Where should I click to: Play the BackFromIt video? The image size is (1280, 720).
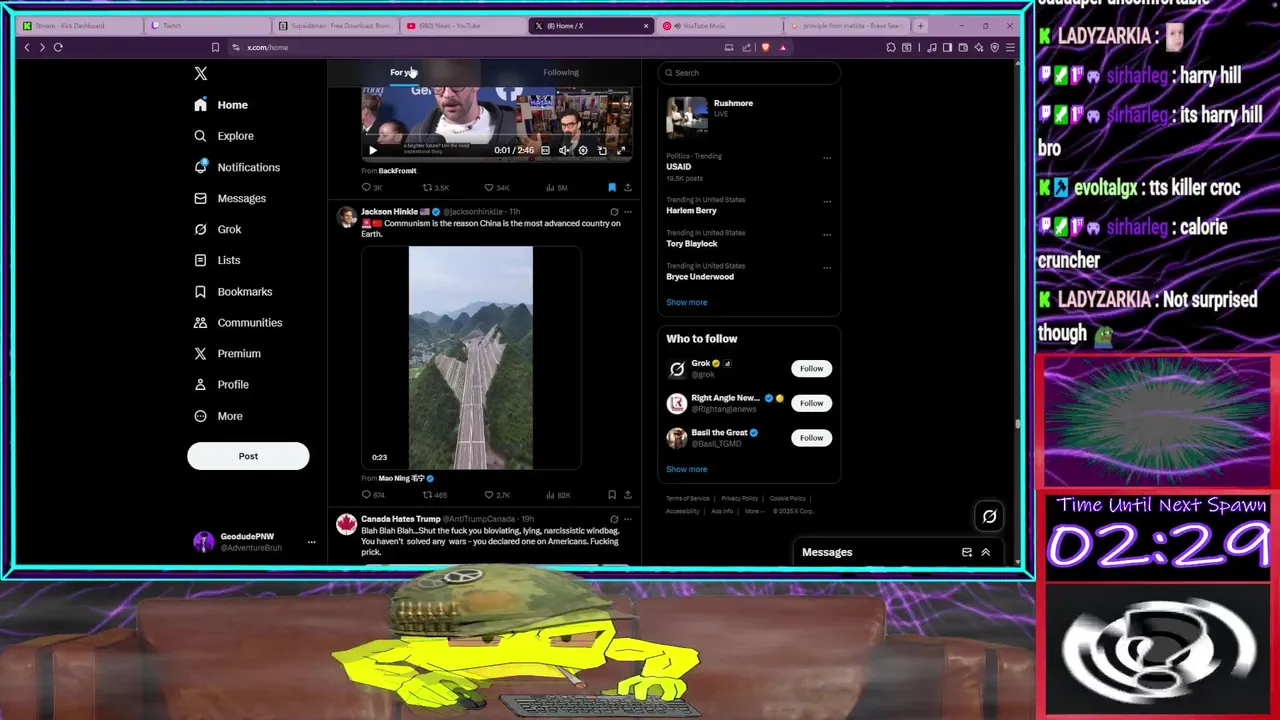(372, 150)
